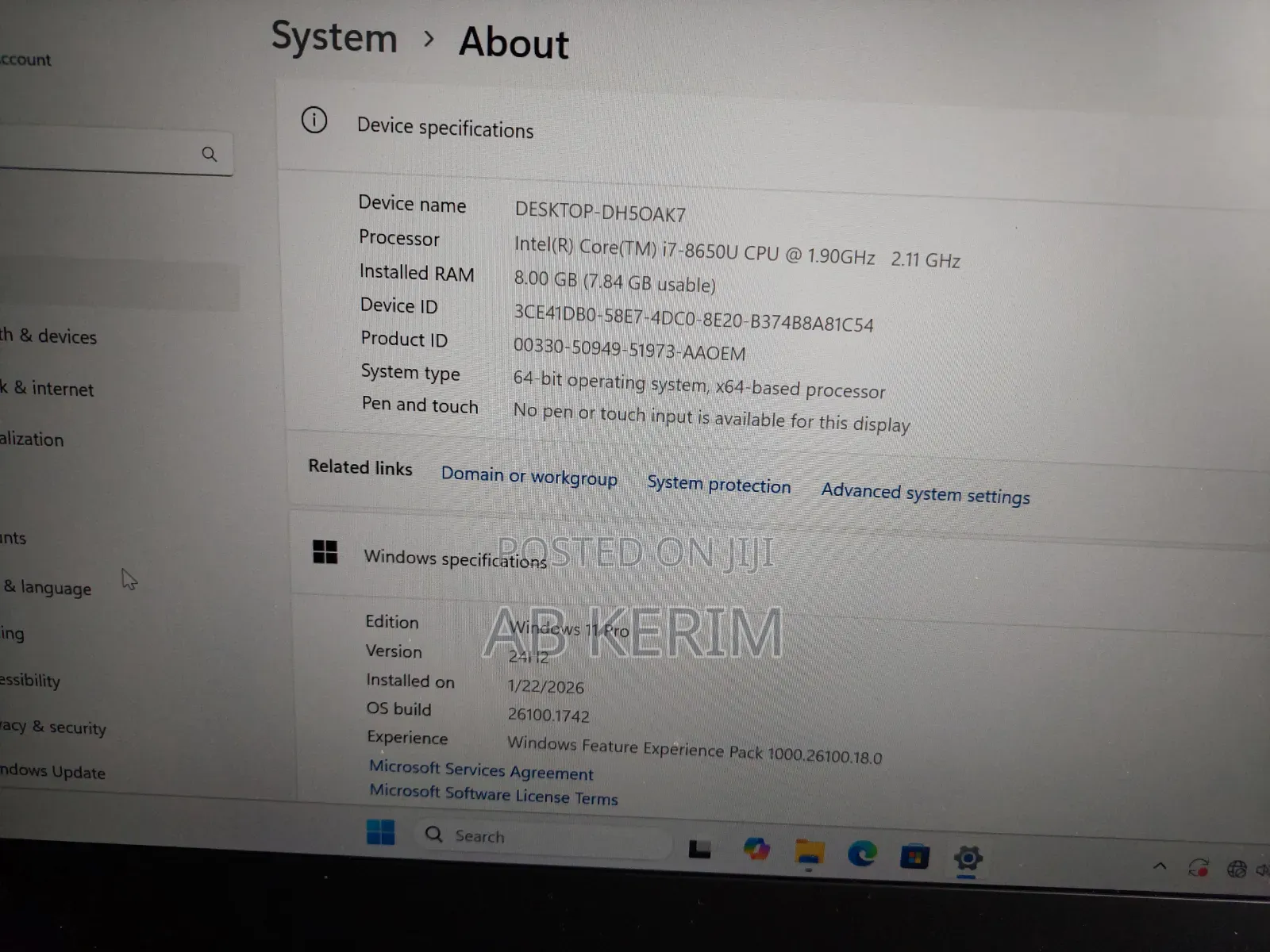
Task: Click Windows Feature Experience Pack value
Action: pyautogui.click(x=695, y=750)
